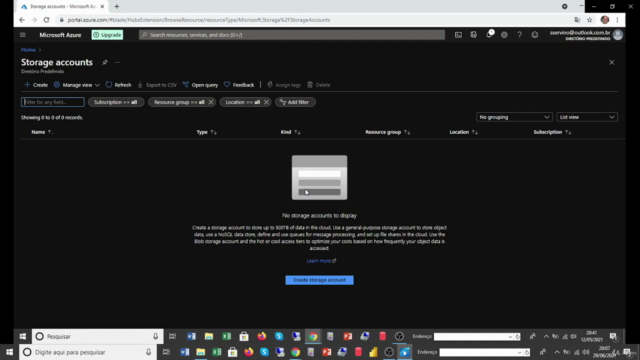640x360 pixels.
Task: Open Task View beside the Pesquisar box
Action: [173, 336]
